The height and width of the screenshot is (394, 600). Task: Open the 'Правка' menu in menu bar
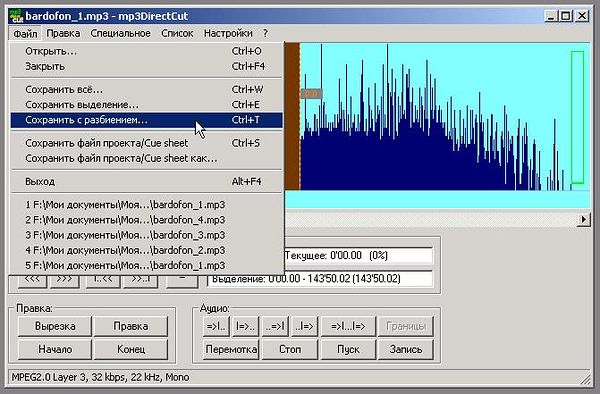coord(63,34)
